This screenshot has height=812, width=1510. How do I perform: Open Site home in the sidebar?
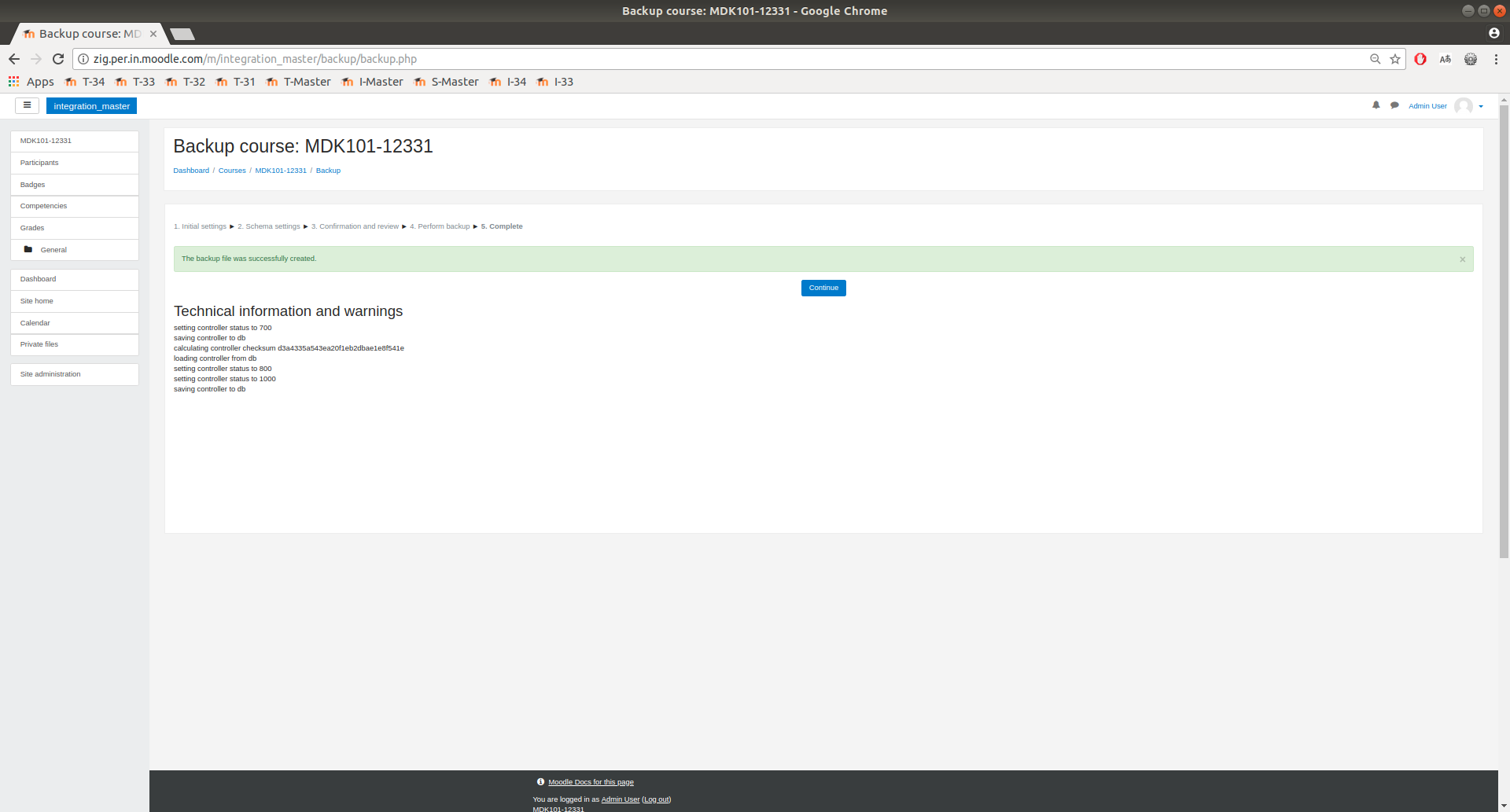tap(75, 301)
